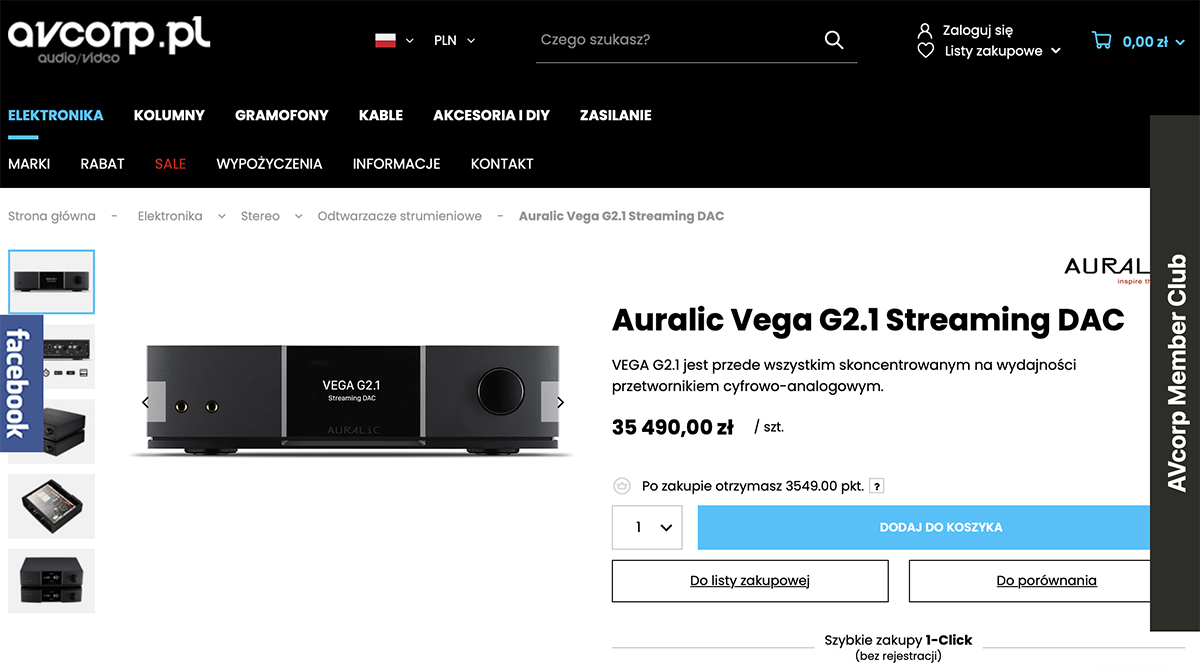Open the GRAMOFONY menu
The height and width of the screenshot is (670, 1200).
pos(282,115)
